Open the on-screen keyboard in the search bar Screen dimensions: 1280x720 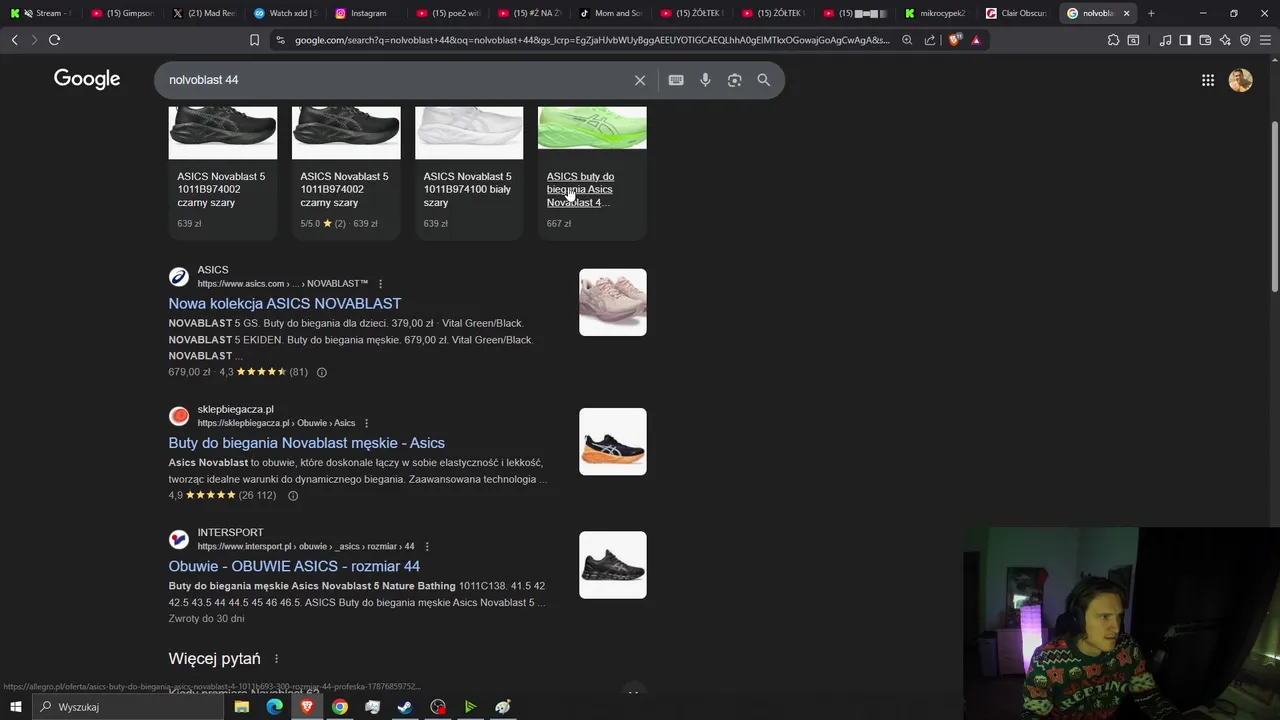coord(676,80)
